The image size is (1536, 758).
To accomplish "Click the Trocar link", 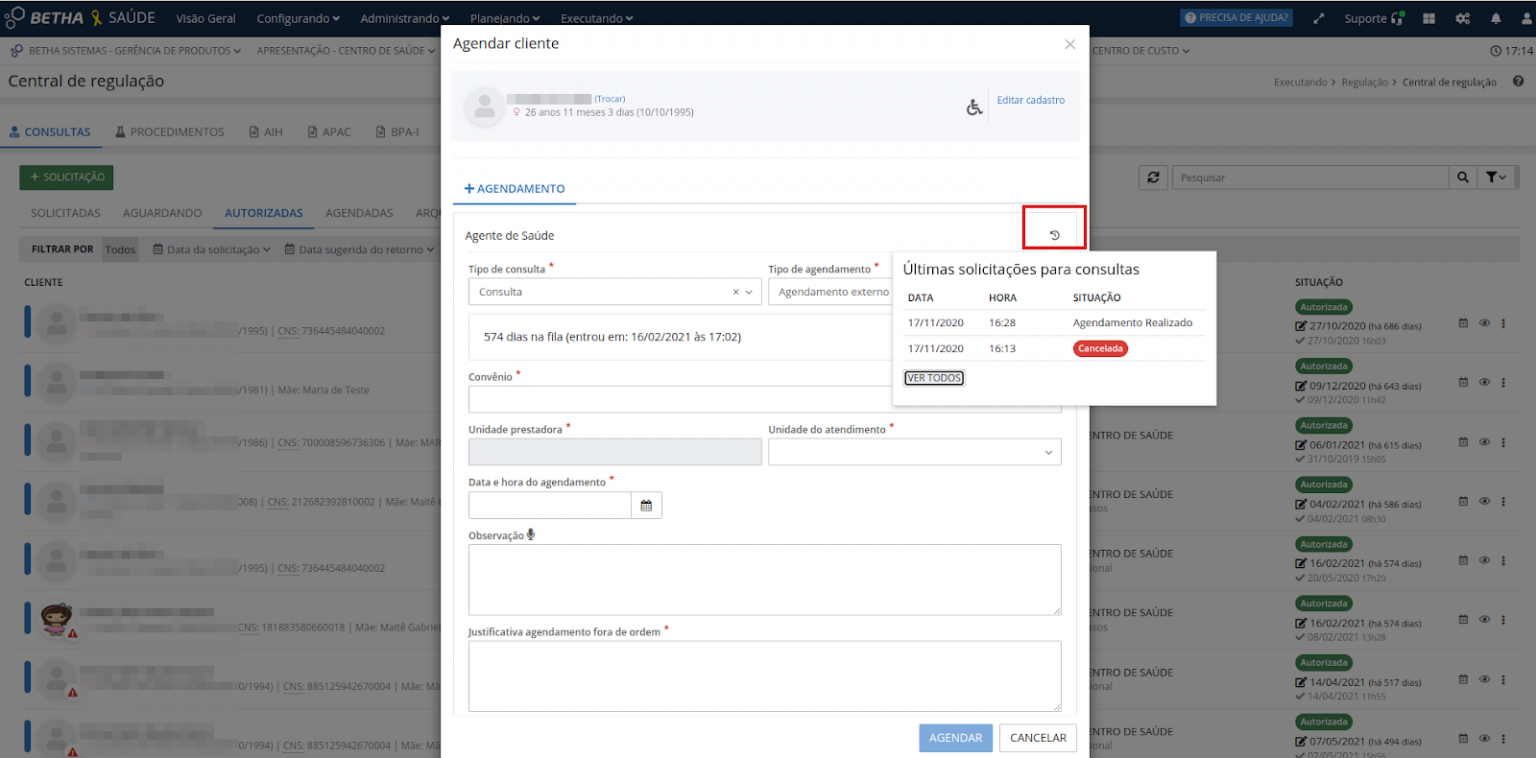I will click(610, 99).
